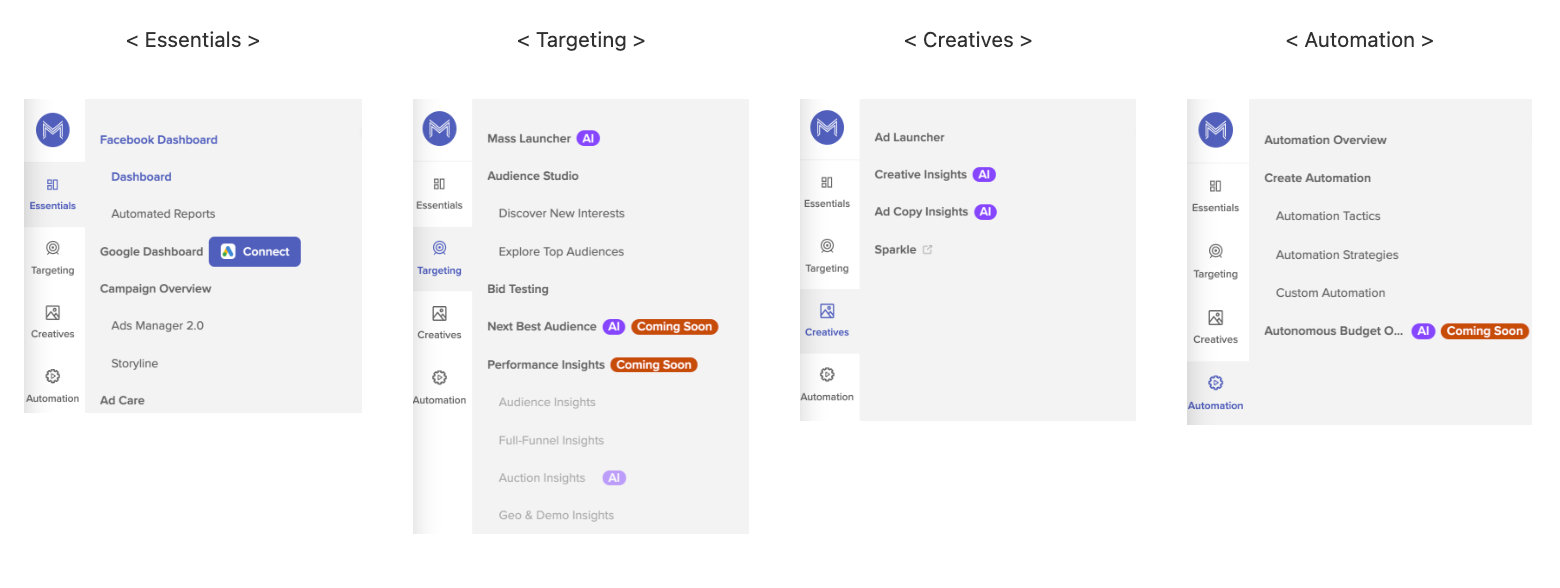Go to Explore Top Audiences

coord(561,252)
